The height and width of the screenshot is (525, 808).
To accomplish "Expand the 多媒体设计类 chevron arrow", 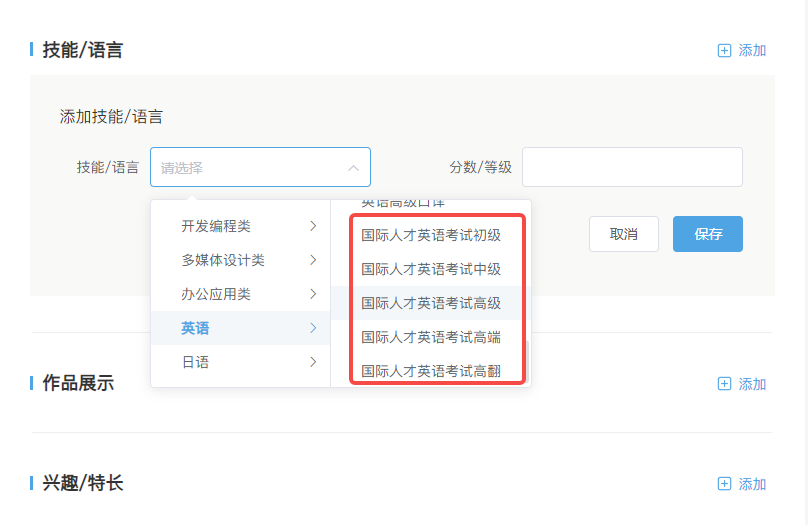I will pyautogui.click(x=313, y=260).
